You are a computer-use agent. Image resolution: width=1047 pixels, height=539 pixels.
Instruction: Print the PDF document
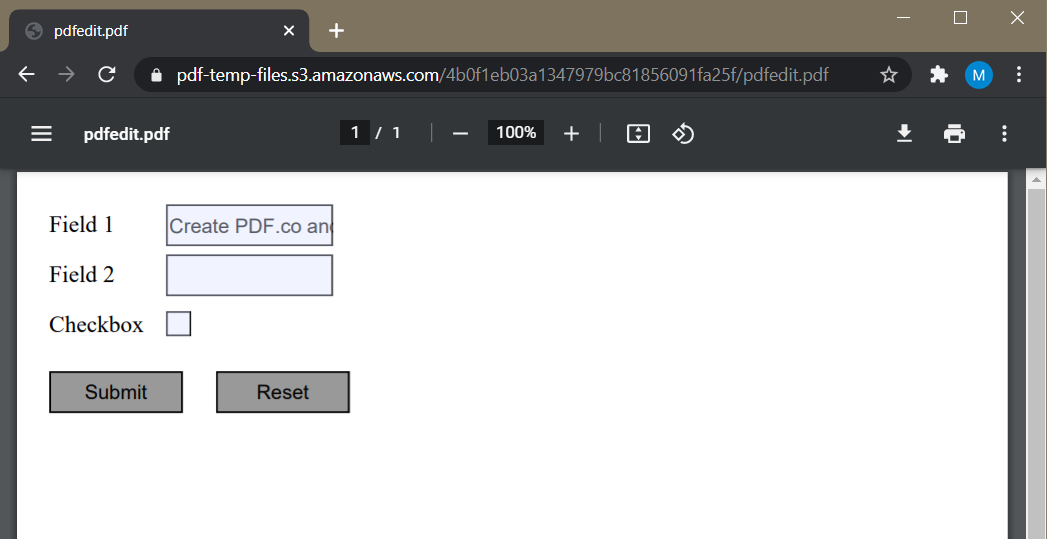tap(954, 134)
